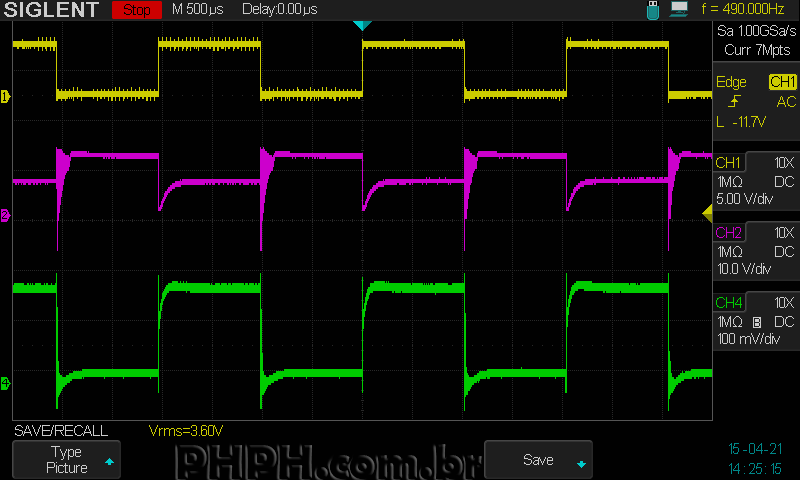800x480 pixels.
Task: Click the network computer icon in the top bar
Action: point(679,9)
